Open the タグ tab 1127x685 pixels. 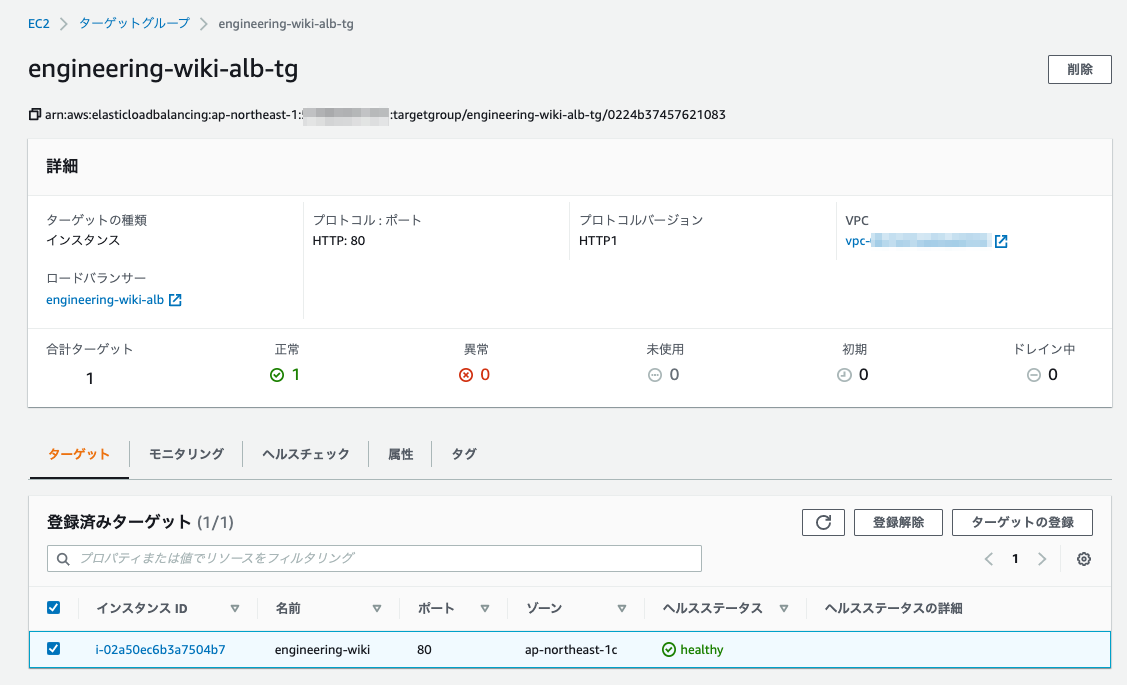pos(464,454)
